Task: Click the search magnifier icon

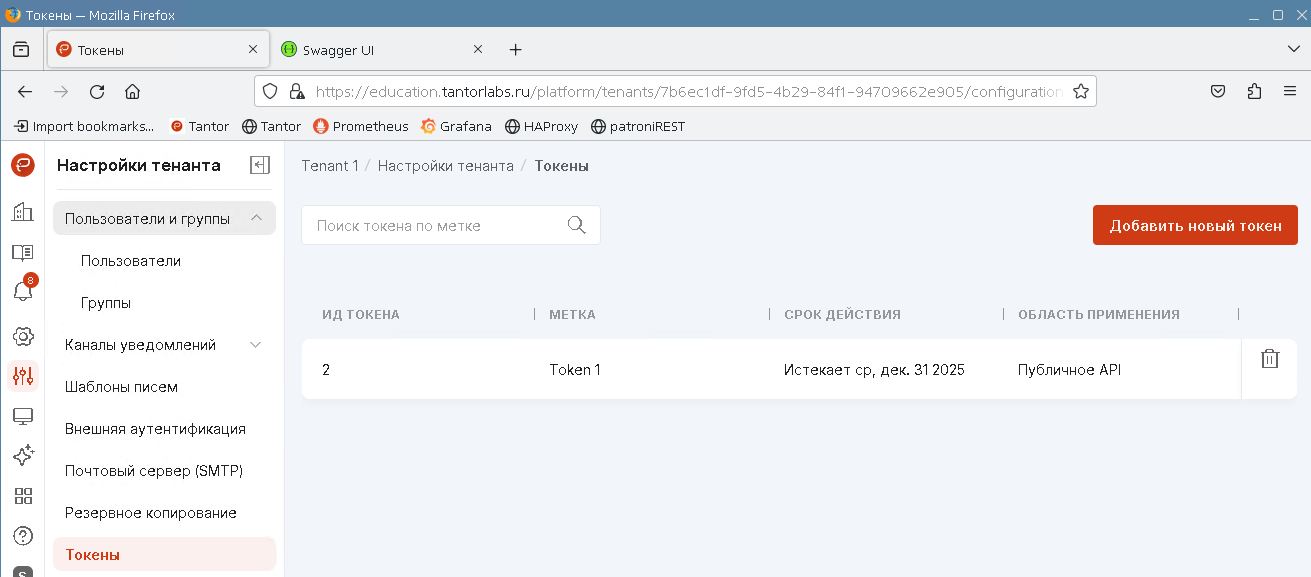Action: tap(576, 225)
